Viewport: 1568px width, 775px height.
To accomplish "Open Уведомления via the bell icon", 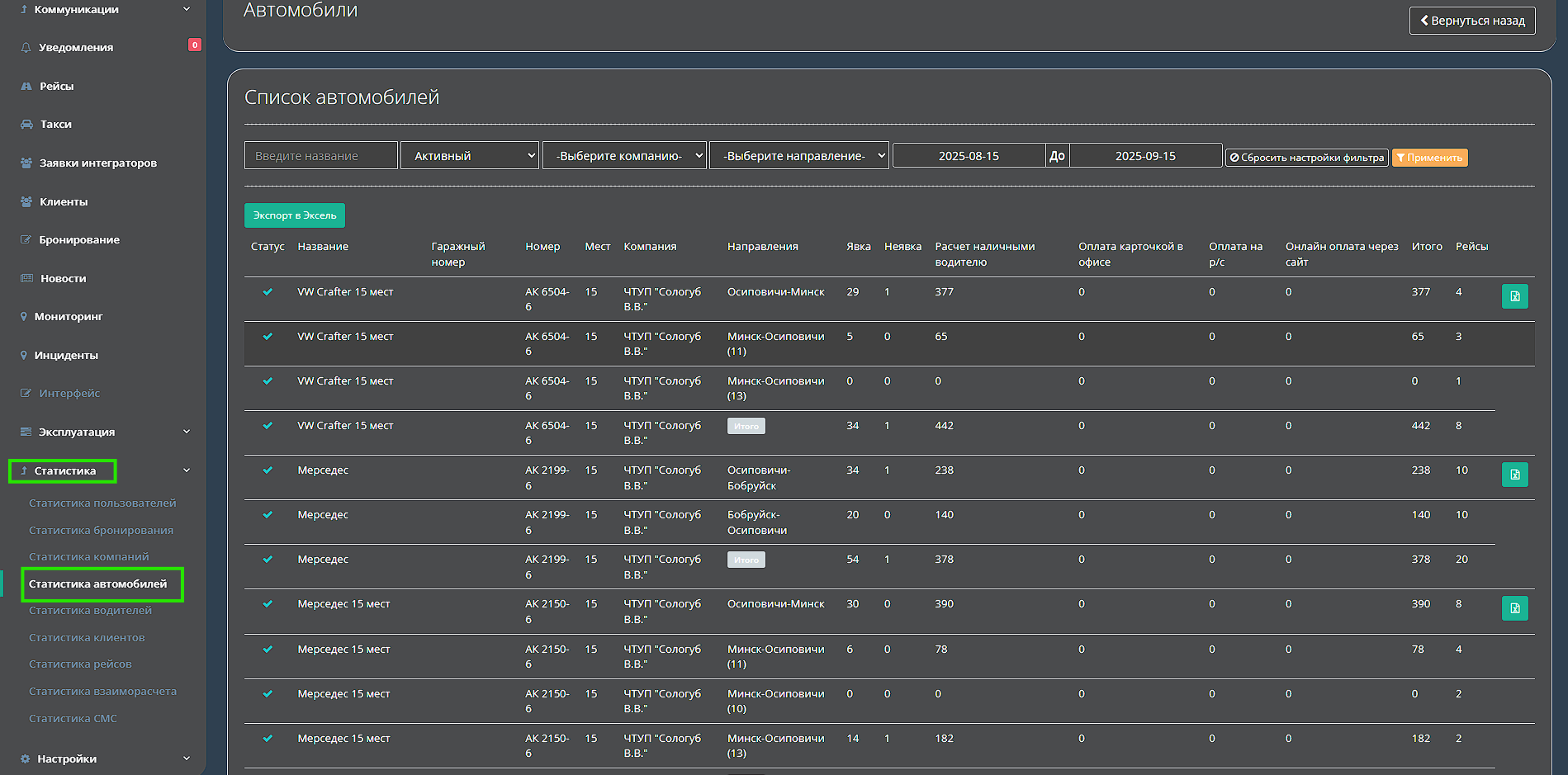I will pos(26,48).
